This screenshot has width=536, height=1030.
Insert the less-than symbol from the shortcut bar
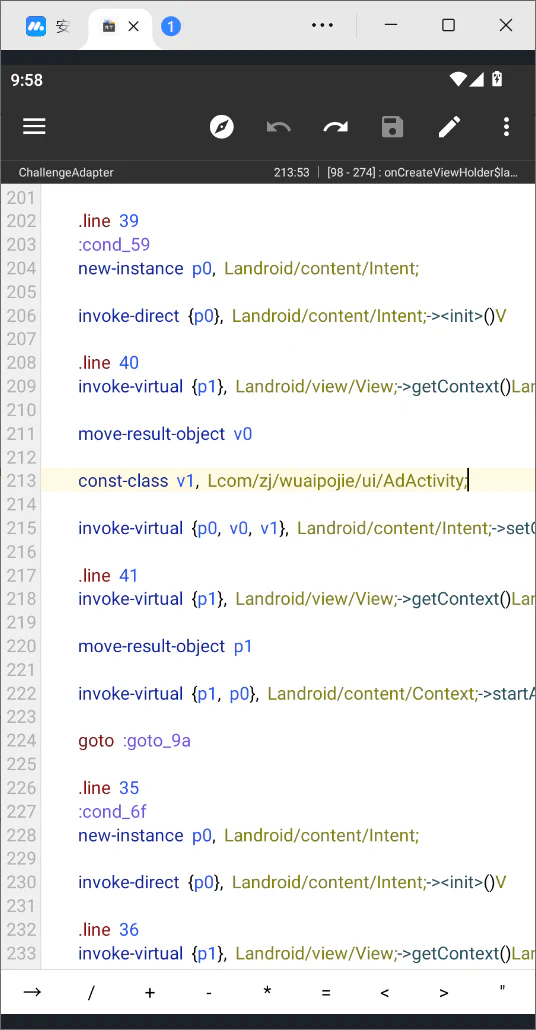pyautogui.click(x=385, y=993)
